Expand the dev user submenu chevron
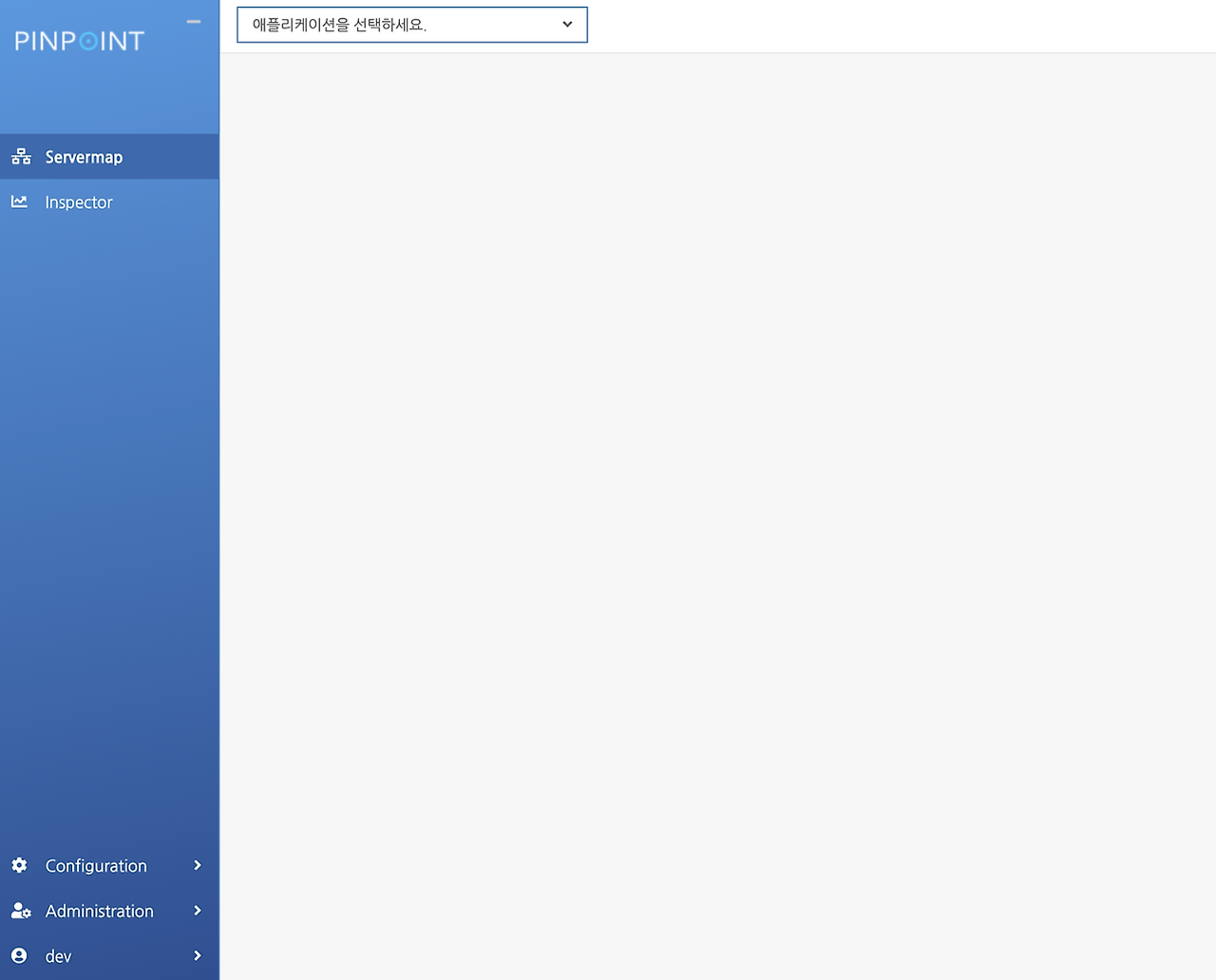This screenshot has width=1216, height=980. point(198,955)
